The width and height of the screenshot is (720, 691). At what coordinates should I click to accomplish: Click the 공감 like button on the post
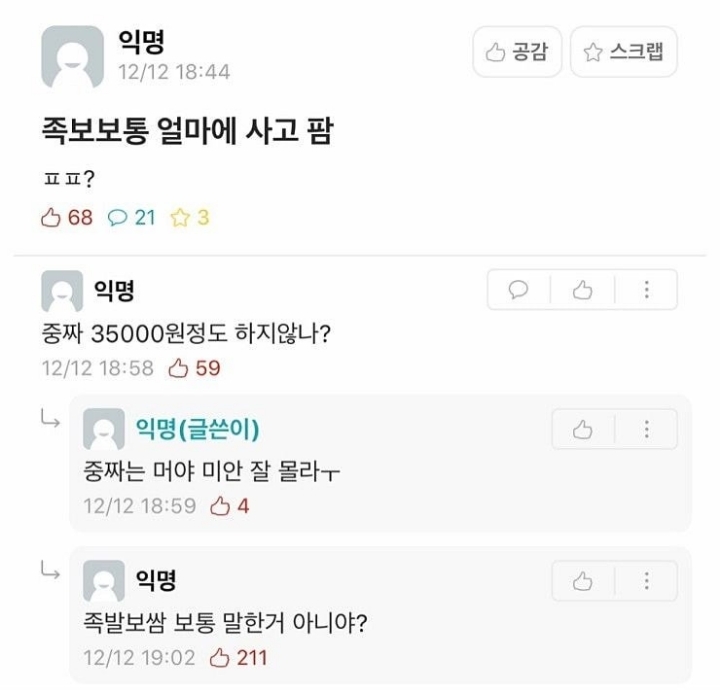[517, 51]
